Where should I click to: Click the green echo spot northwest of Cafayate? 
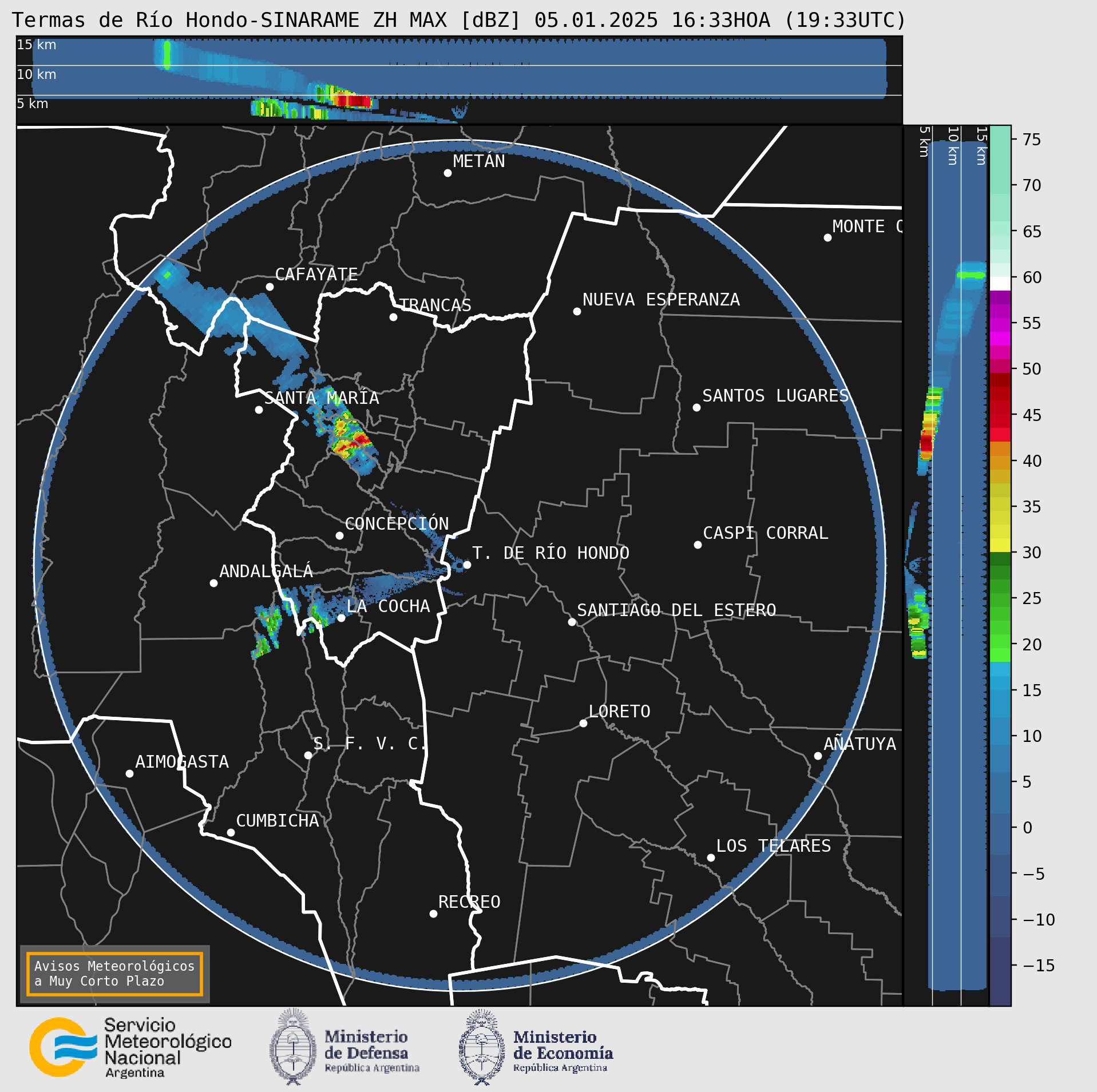(x=167, y=275)
